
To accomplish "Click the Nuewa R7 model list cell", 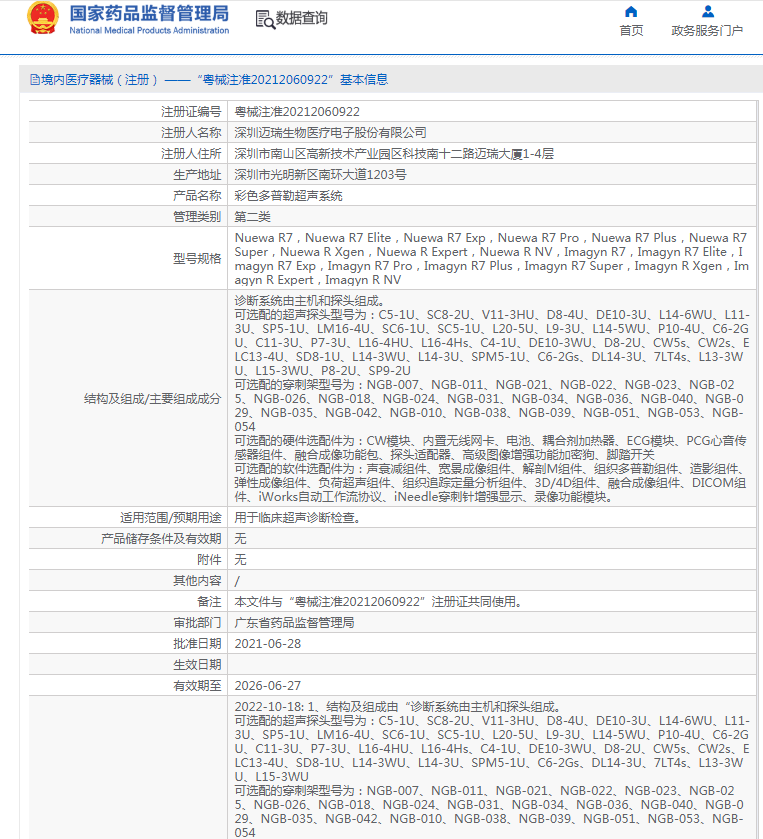I will (492, 259).
